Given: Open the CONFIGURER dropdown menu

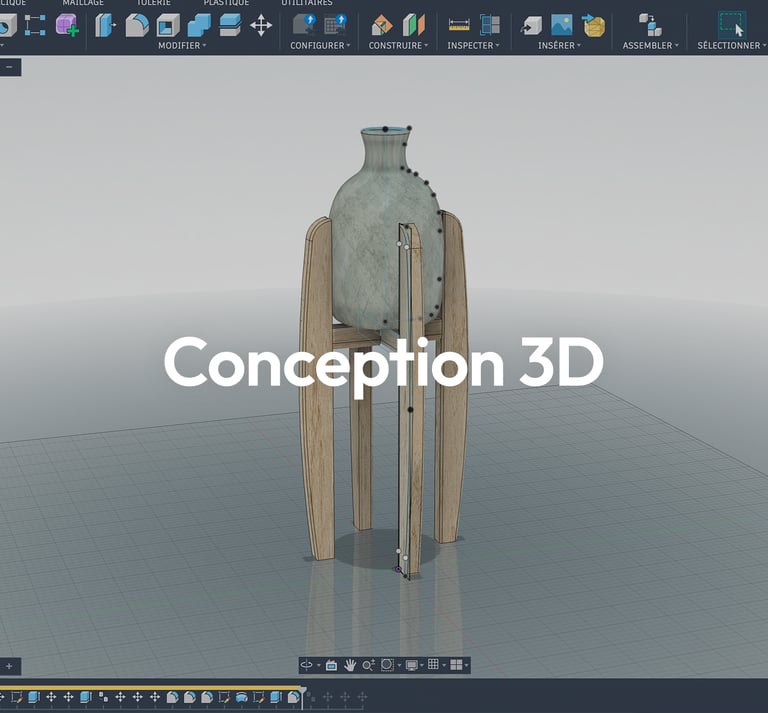Looking at the screenshot, I should click(320, 46).
